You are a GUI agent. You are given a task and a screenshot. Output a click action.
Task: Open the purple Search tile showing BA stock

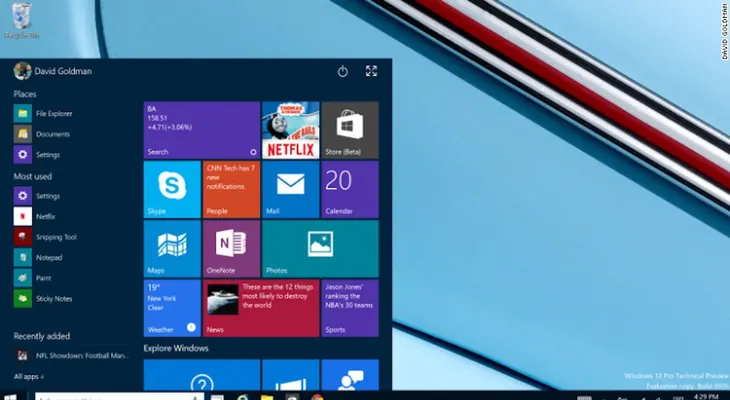[x=202, y=130]
